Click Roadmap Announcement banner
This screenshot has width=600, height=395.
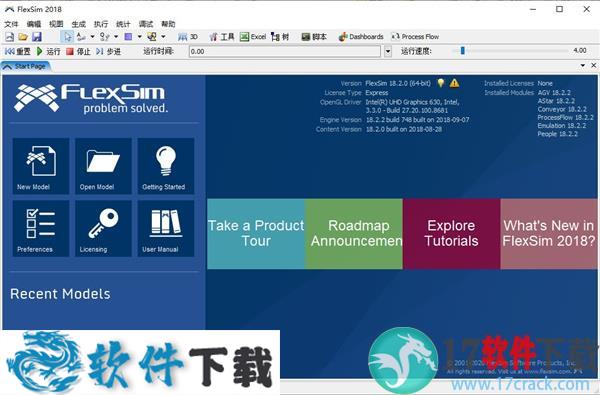[x=354, y=233]
